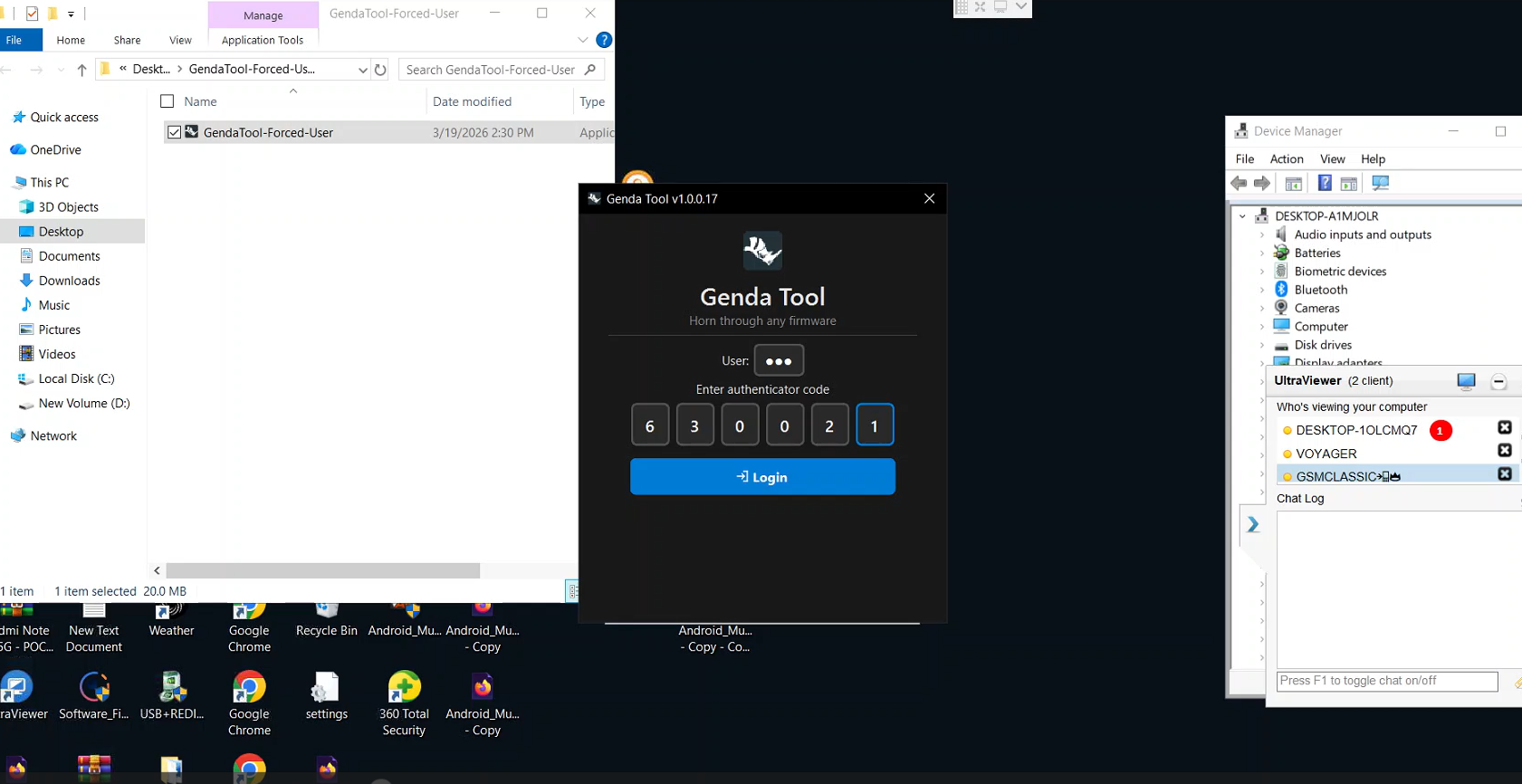This screenshot has width=1522, height=784.
Task: Open the Share ribbon tab in File Explorer
Action: coord(127,40)
